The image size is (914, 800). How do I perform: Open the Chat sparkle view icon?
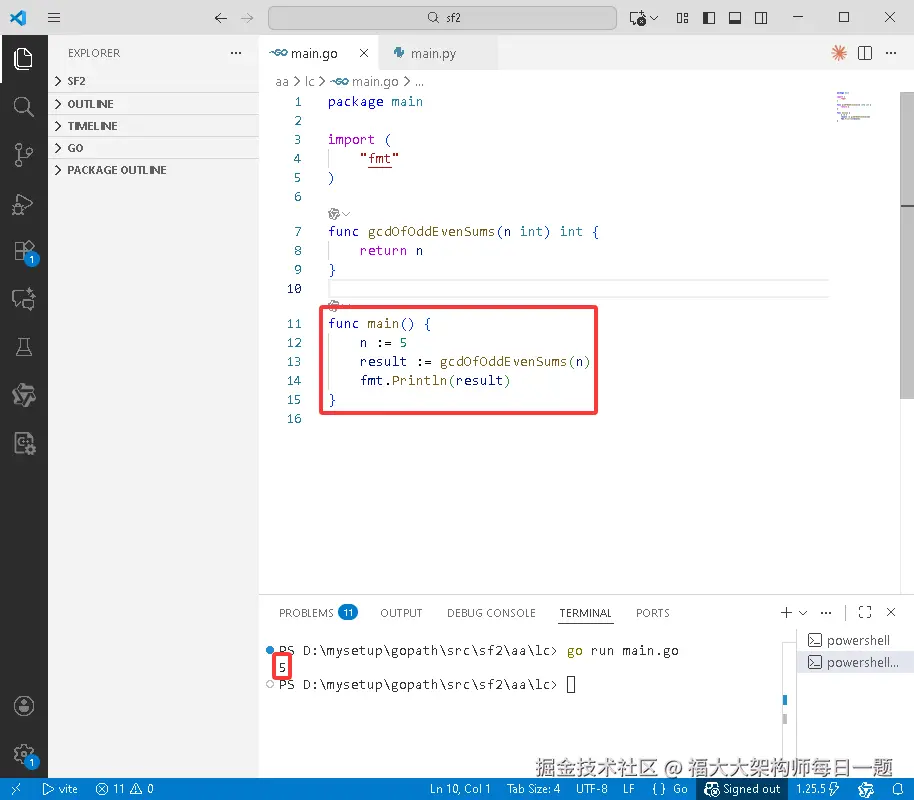point(23,299)
